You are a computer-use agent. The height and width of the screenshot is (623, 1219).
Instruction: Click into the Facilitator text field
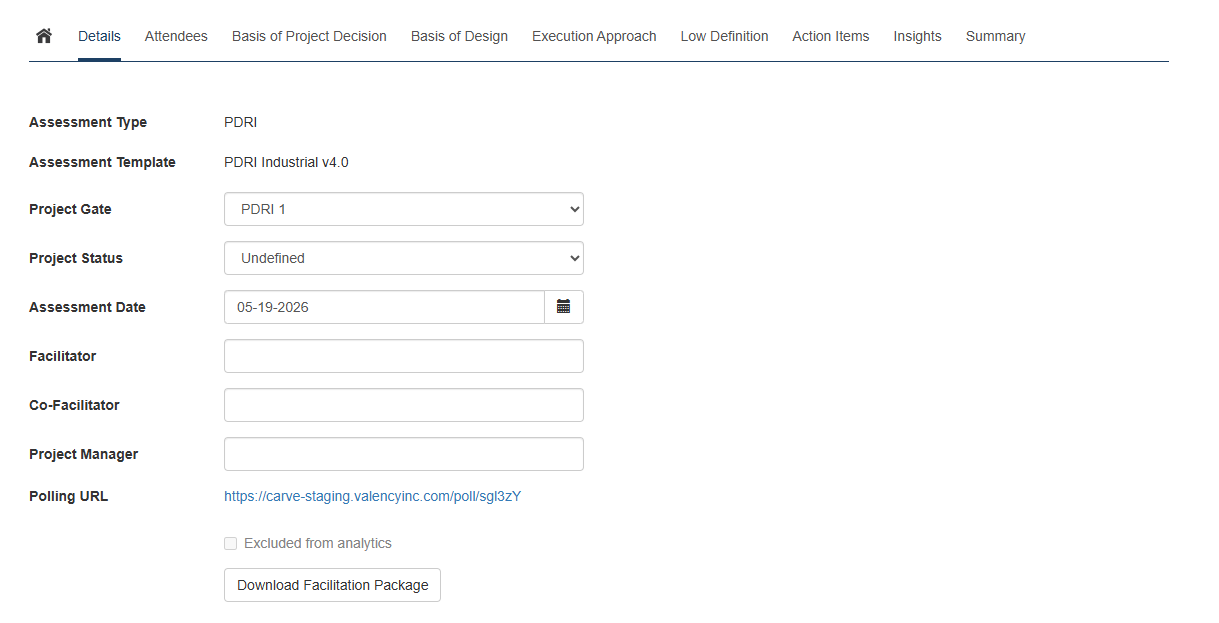[403, 356]
